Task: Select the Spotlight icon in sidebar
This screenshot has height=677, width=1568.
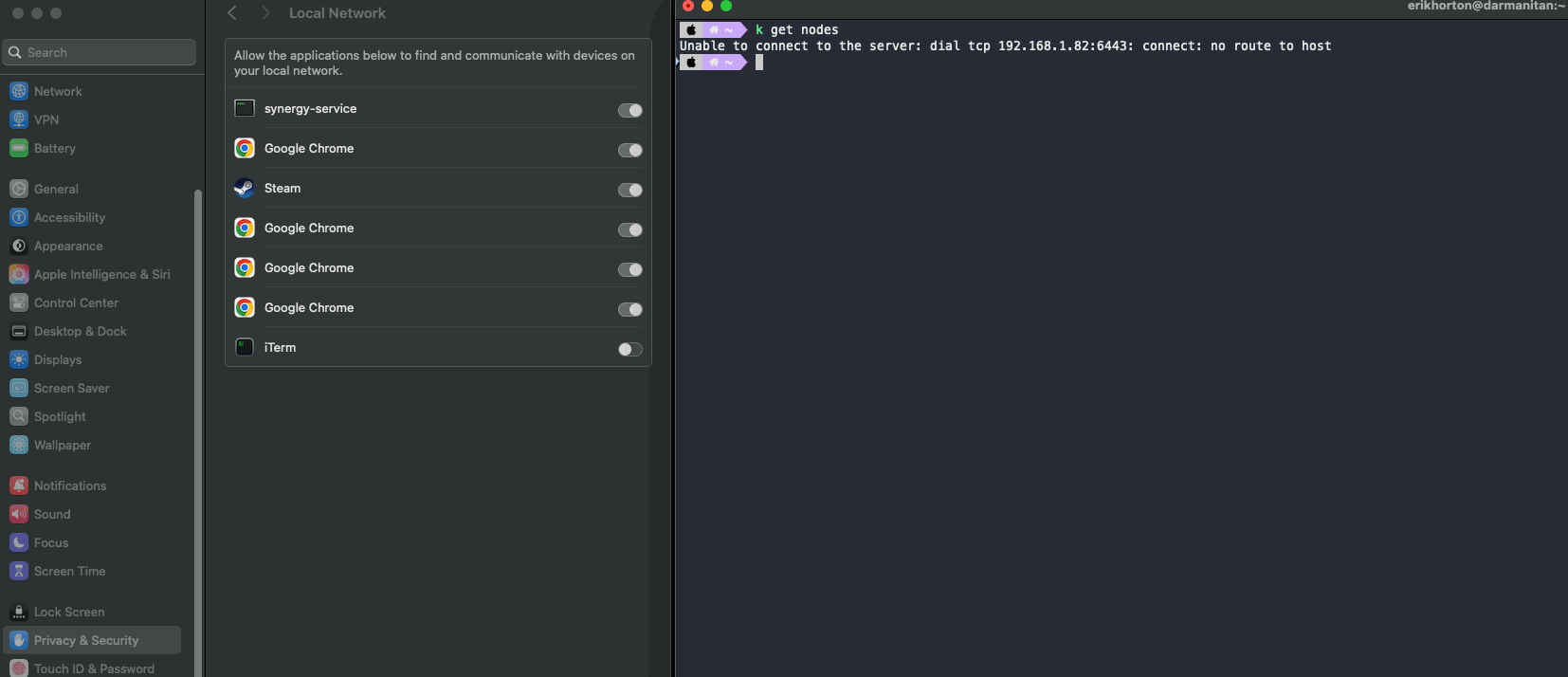Action: [x=19, y=416]
